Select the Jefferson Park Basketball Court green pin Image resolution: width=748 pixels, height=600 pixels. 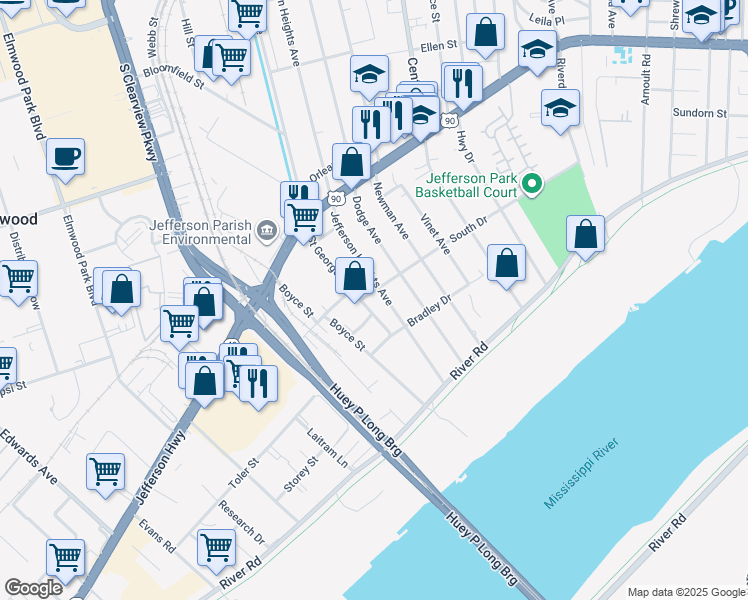(x=532, y=185)
